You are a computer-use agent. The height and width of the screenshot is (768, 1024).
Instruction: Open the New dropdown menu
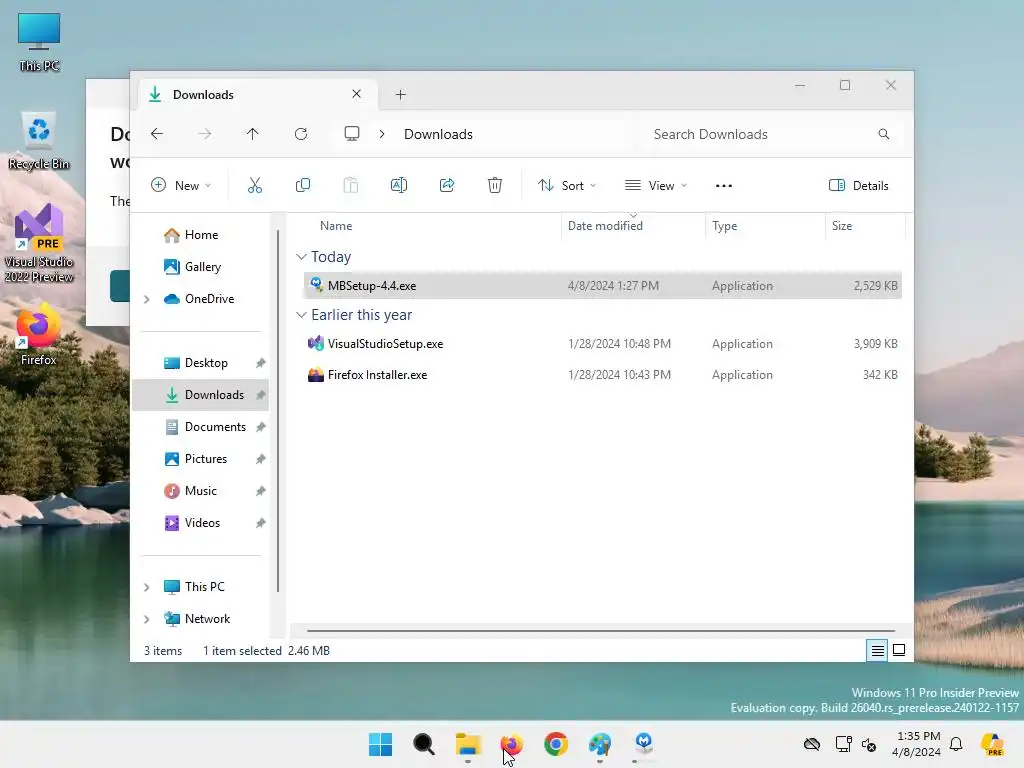(181, 185)
